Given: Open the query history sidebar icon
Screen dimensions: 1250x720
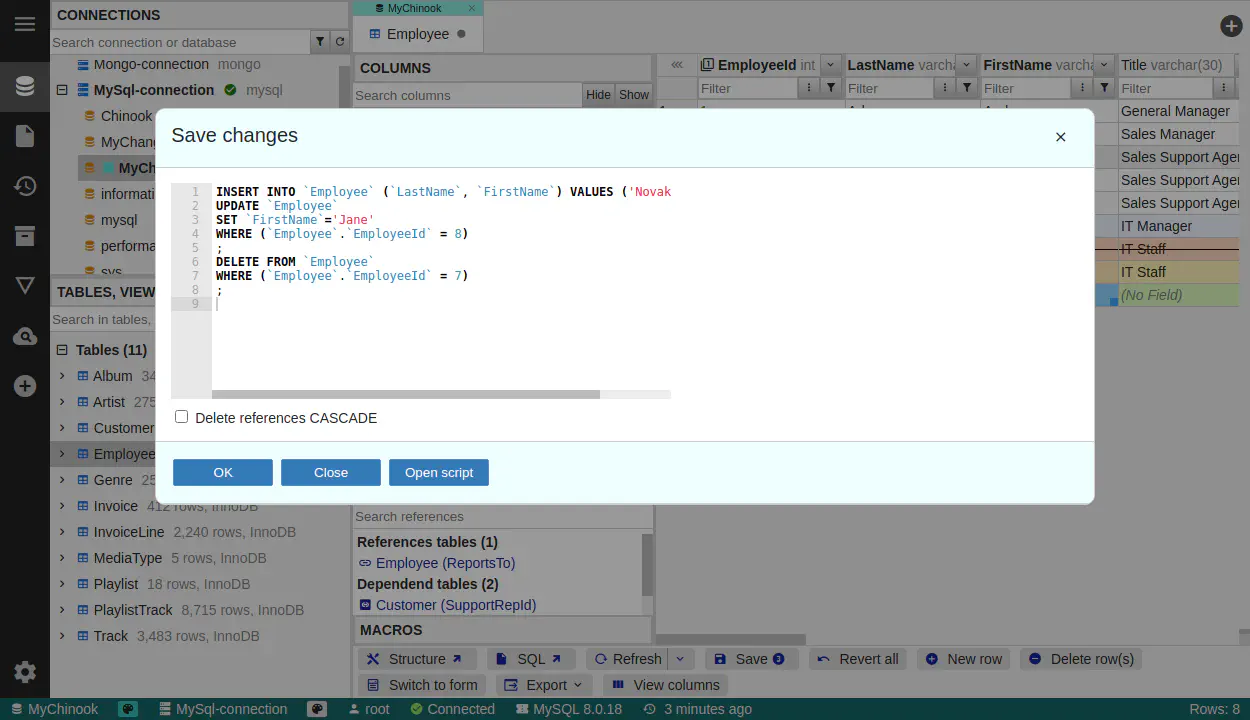Looking at the screenshot, I should pos(25,186).
